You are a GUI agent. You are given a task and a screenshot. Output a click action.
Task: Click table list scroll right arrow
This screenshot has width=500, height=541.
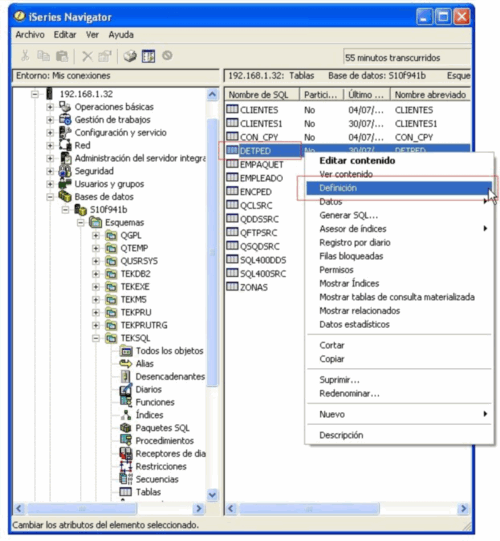point(464,508)
